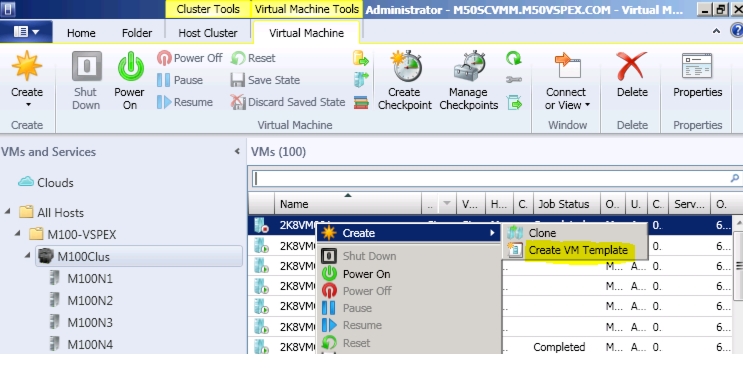Click the Shut Down ribbon icon
The image size is (743, 390).
pyautogui.click(x=86, y=66)
